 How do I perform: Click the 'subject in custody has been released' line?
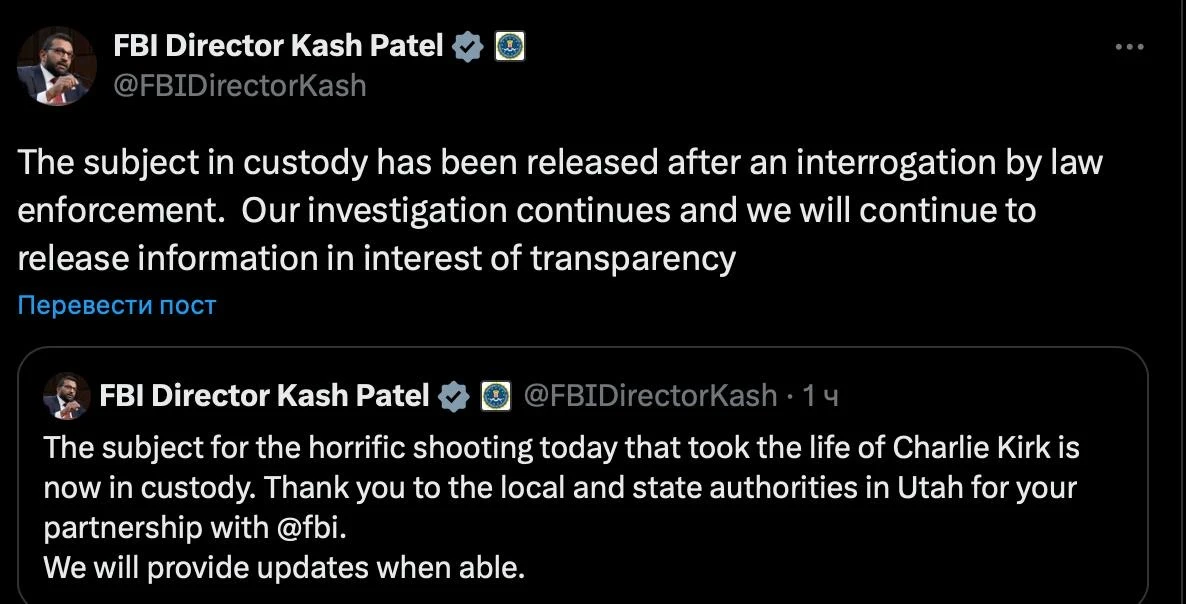(559, 163)
